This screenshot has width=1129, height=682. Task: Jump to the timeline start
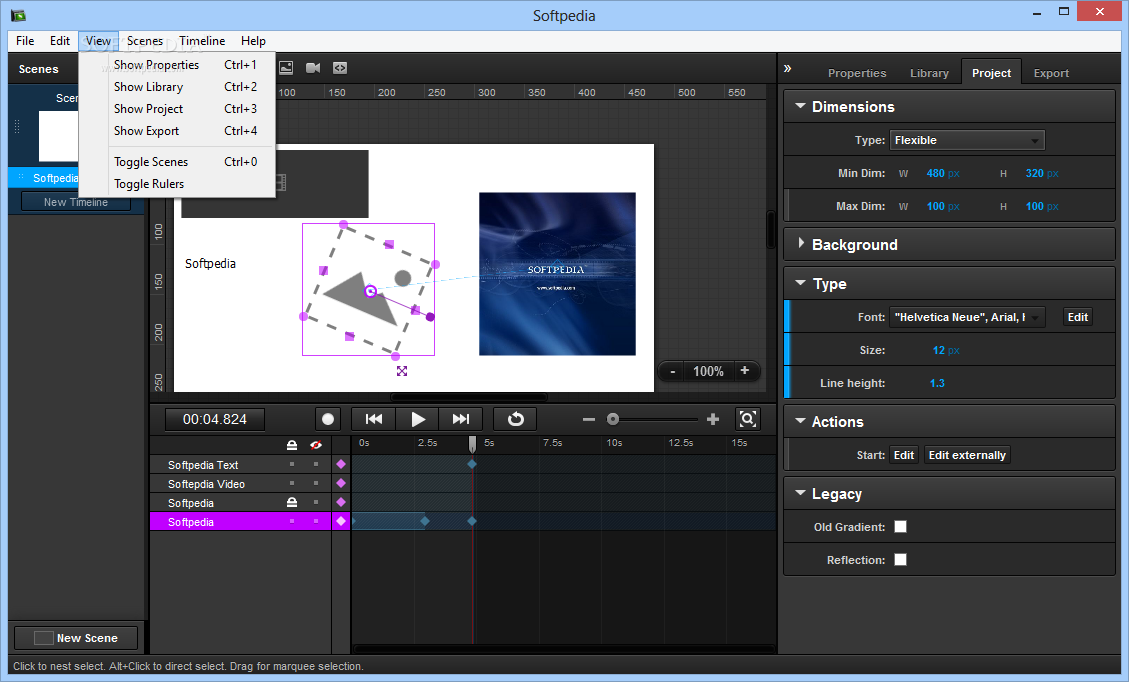(x=374, y=419)
